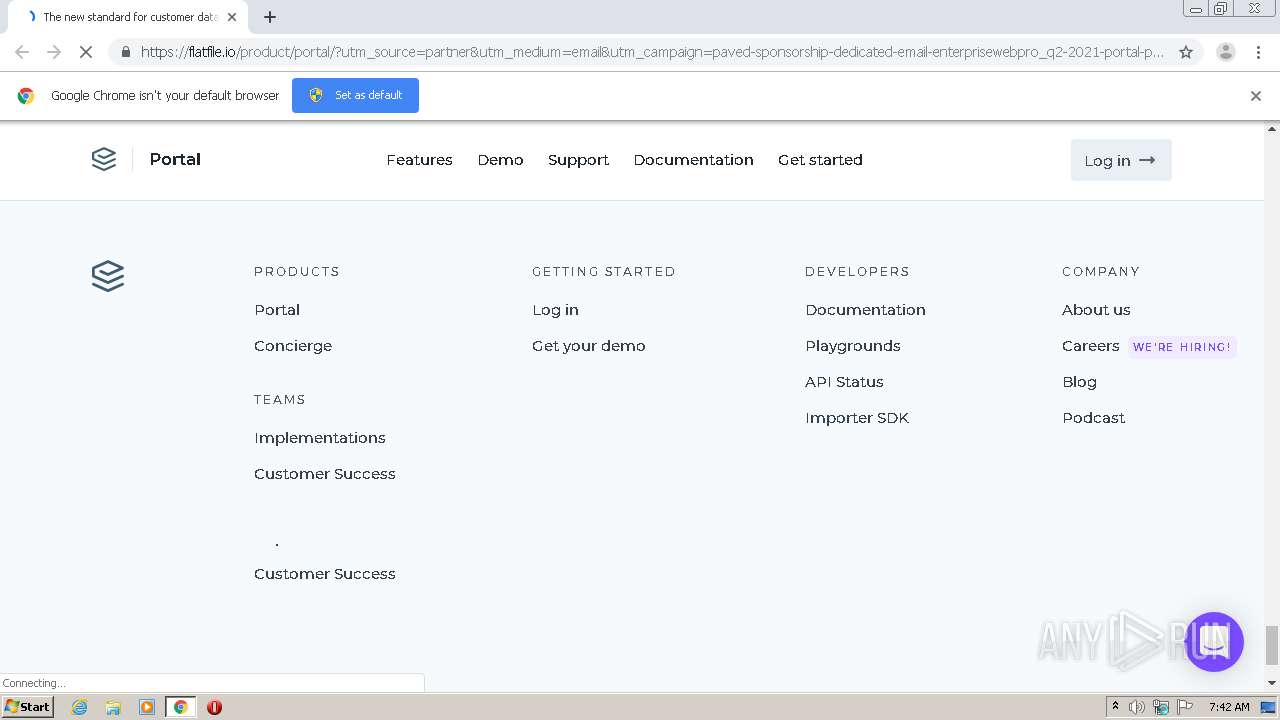Open Features in the navigation bar
Screen dimensions: 1280x720
click(419, 160)
